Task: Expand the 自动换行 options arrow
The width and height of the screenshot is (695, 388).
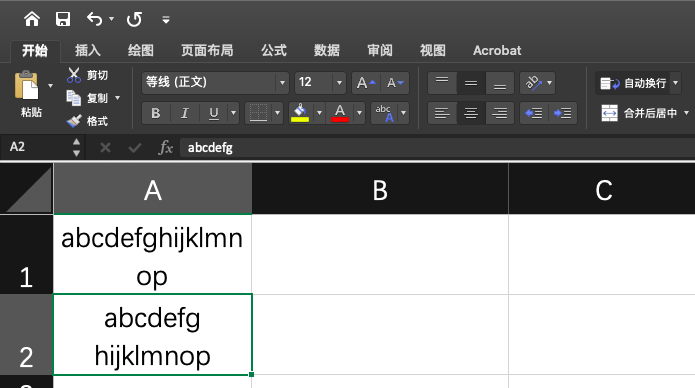Action: pos(675,83)
